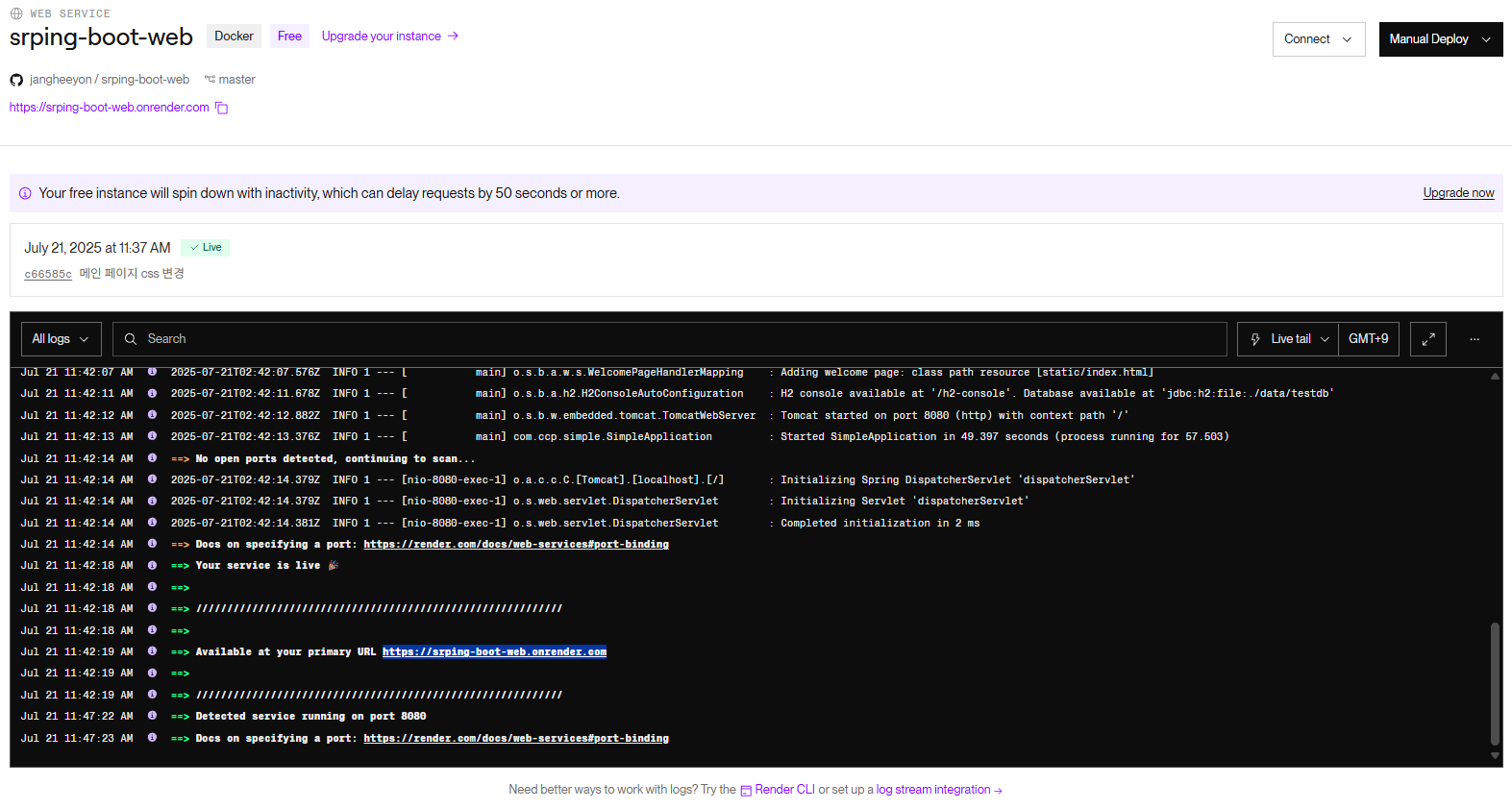The image size is (1512, 809).
Task: Click the branch icon beside master
Action: [x=210, y=80]
